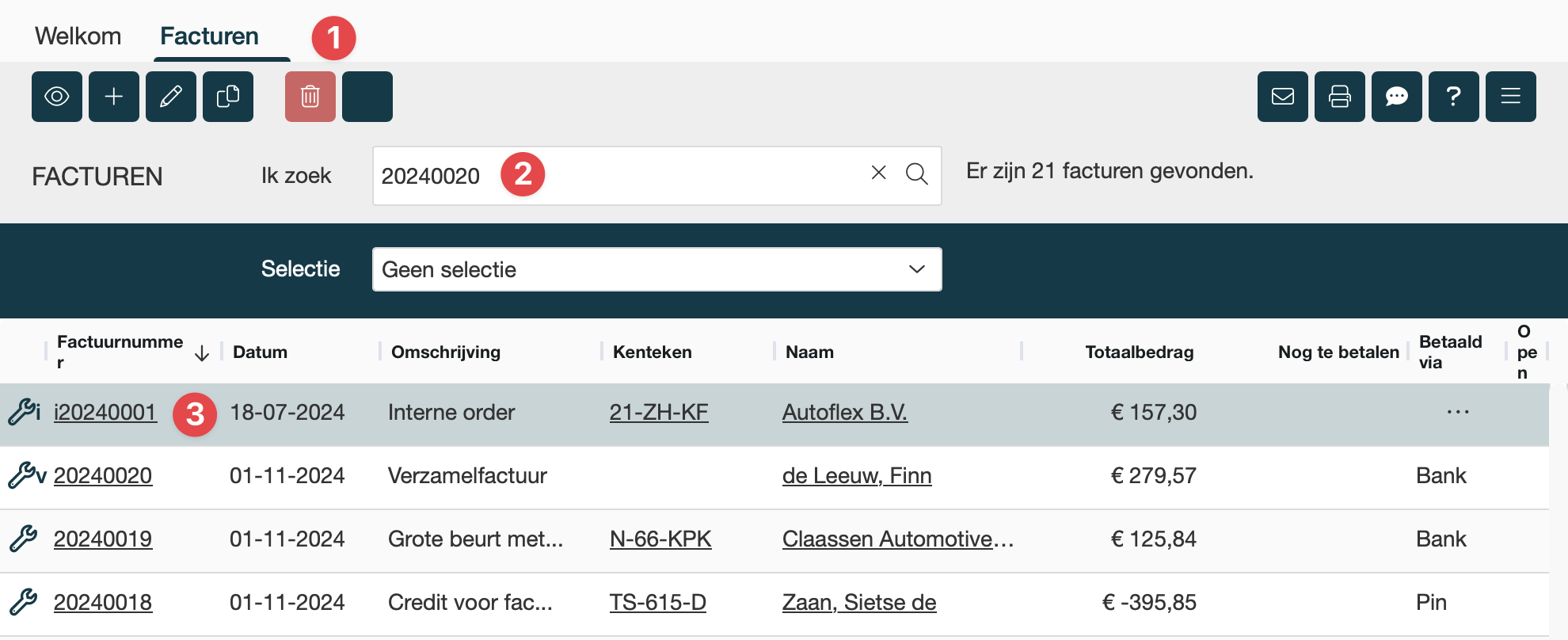Screen dimensions: 1568x640
Task: Sort by Factuurnummer column arrow
Action: [202, 353]
